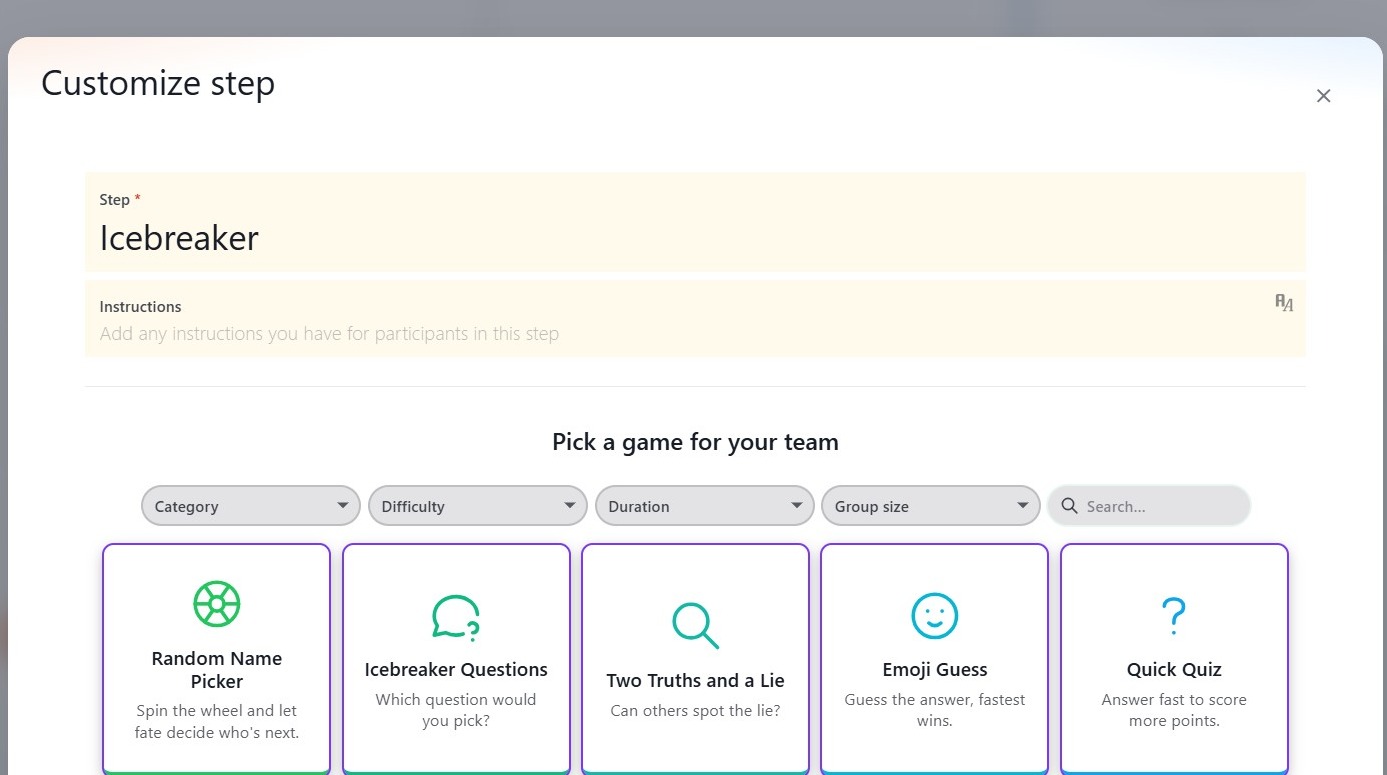Click the Random Name Picker wheel icon
This screenshot has width=1387, height=775.
point(216,604)
